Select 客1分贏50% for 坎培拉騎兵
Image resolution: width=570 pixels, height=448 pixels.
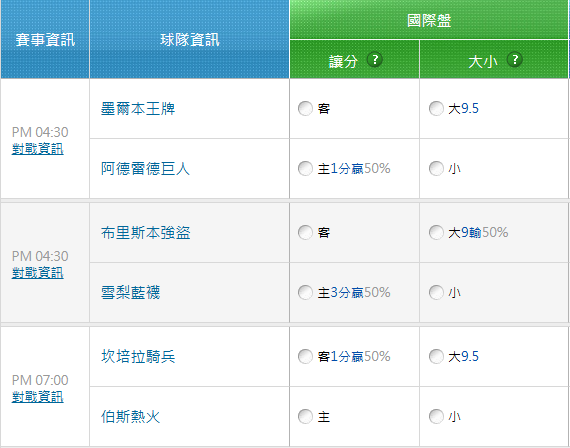click(x=305, y=356)
